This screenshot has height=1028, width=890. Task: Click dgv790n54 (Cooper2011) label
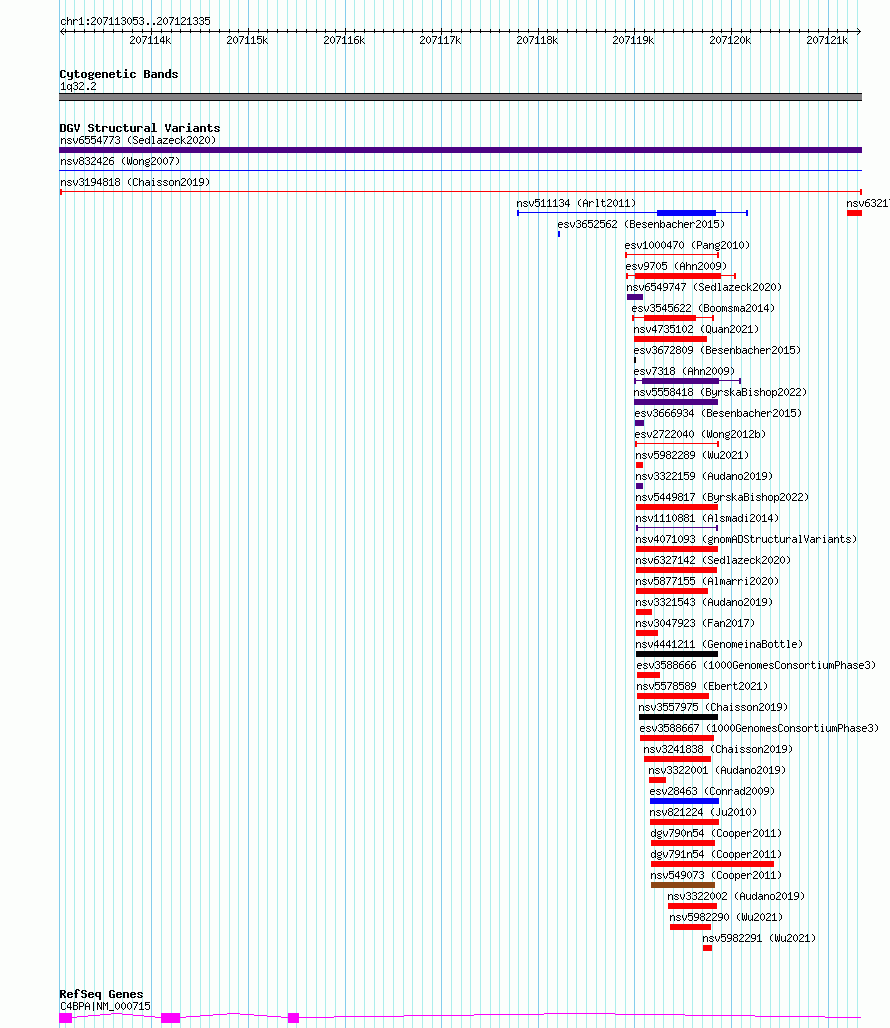tap(716, 833)
